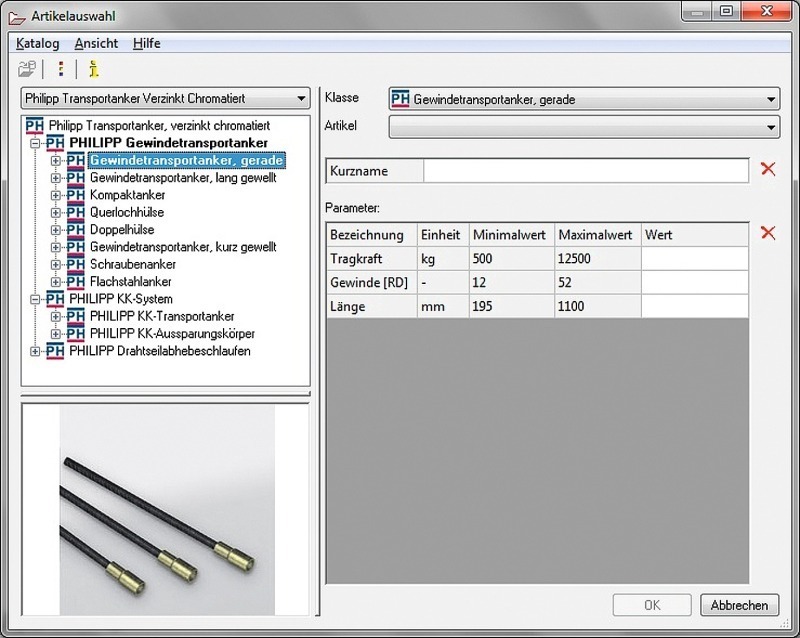Image resolution: width=800 pixels, height=638 pixels.
Task: Select Querlochhülse in the tree
Action: click(x=127, y=213)
